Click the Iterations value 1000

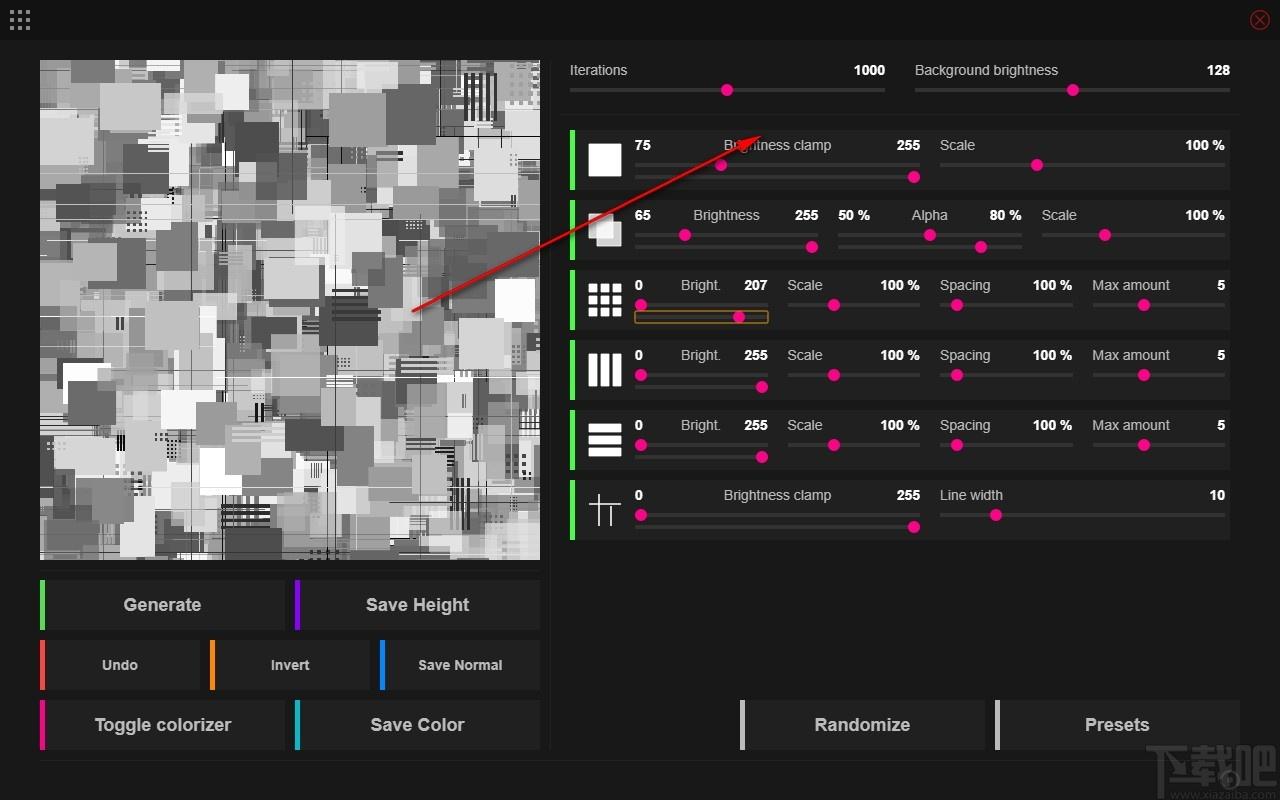(869, 70)
